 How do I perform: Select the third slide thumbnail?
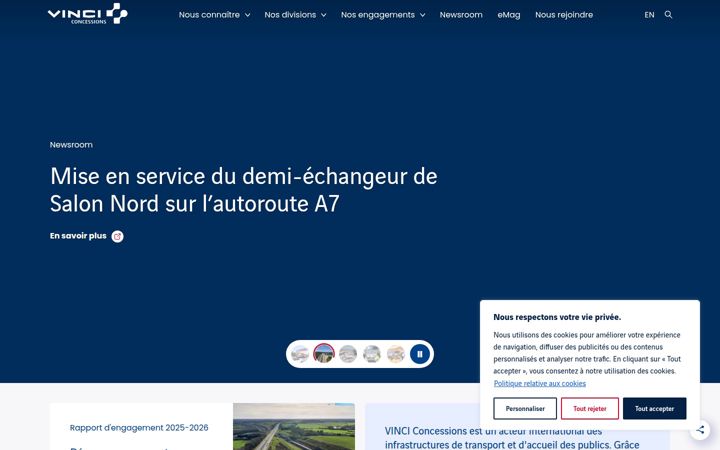coord(348,354)
